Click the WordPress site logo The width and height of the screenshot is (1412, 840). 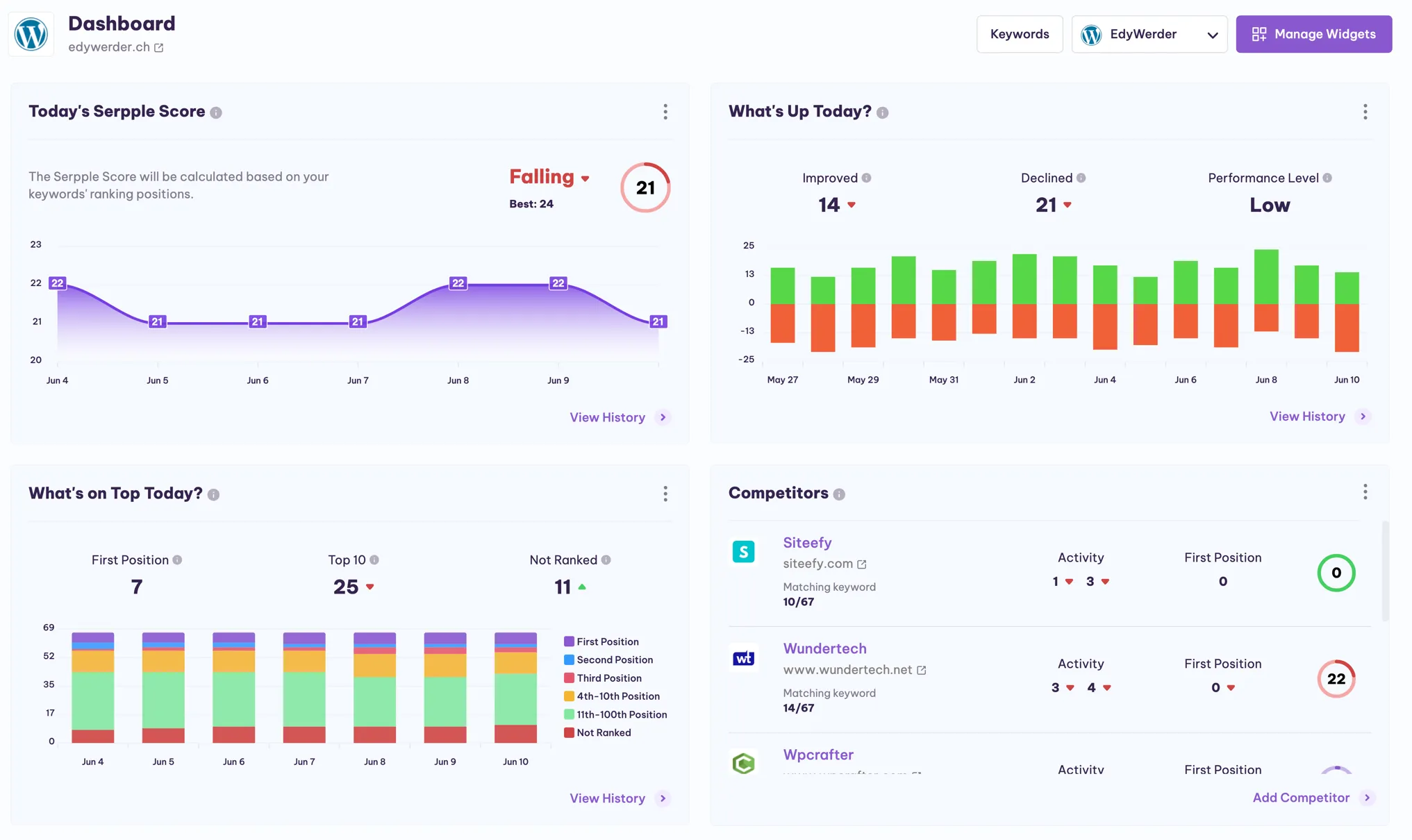click(x=31, y=33)
